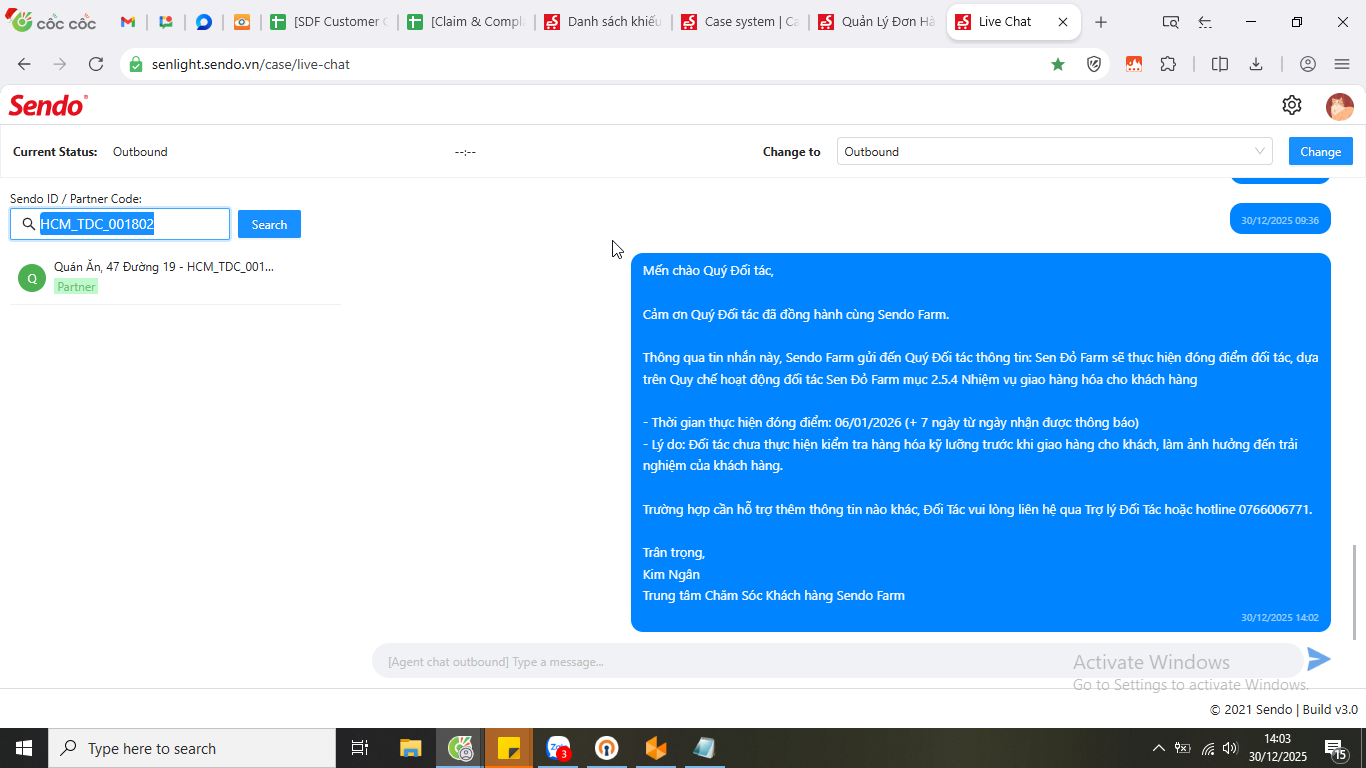
Task: Open the Windows notification center
Action: tap(1337, 748)
